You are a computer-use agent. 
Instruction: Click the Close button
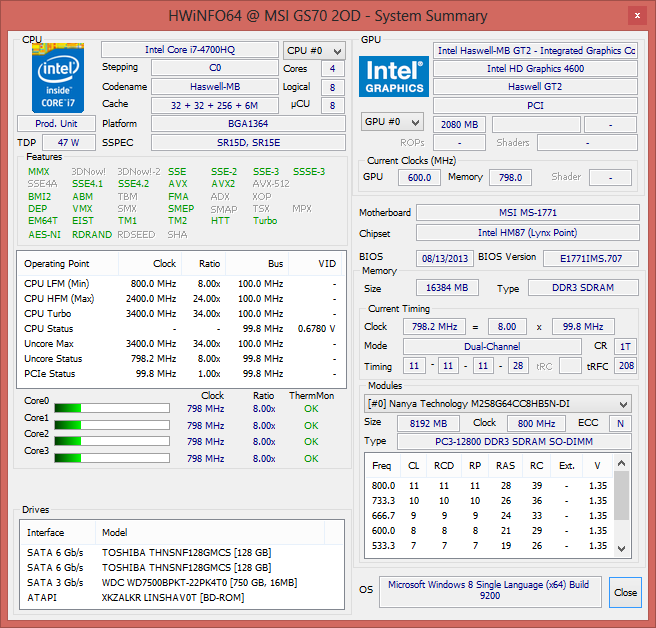point(625,592)
